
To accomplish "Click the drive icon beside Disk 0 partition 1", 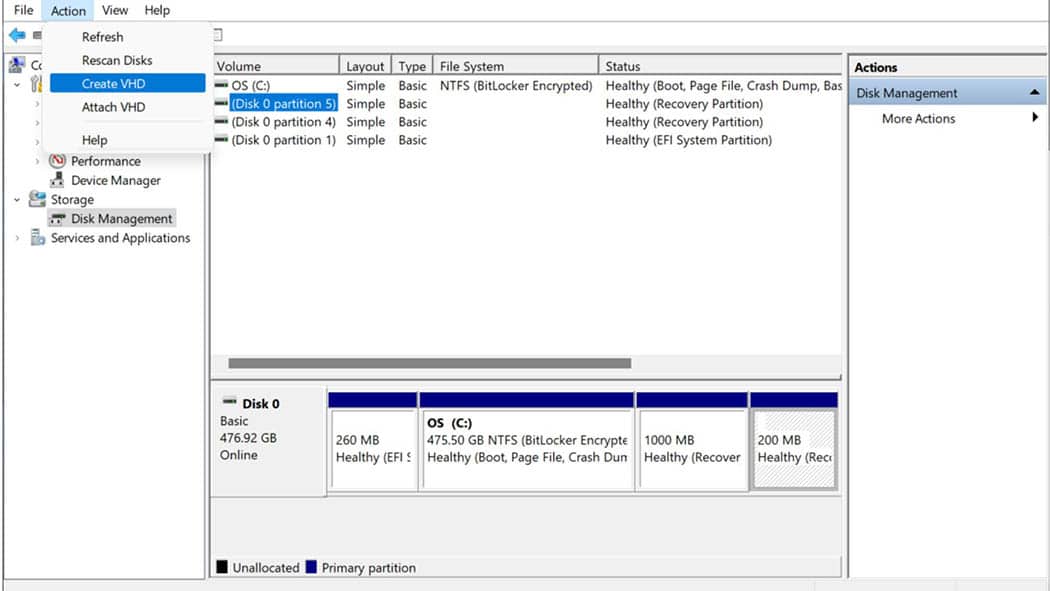I will pos(221,139).
